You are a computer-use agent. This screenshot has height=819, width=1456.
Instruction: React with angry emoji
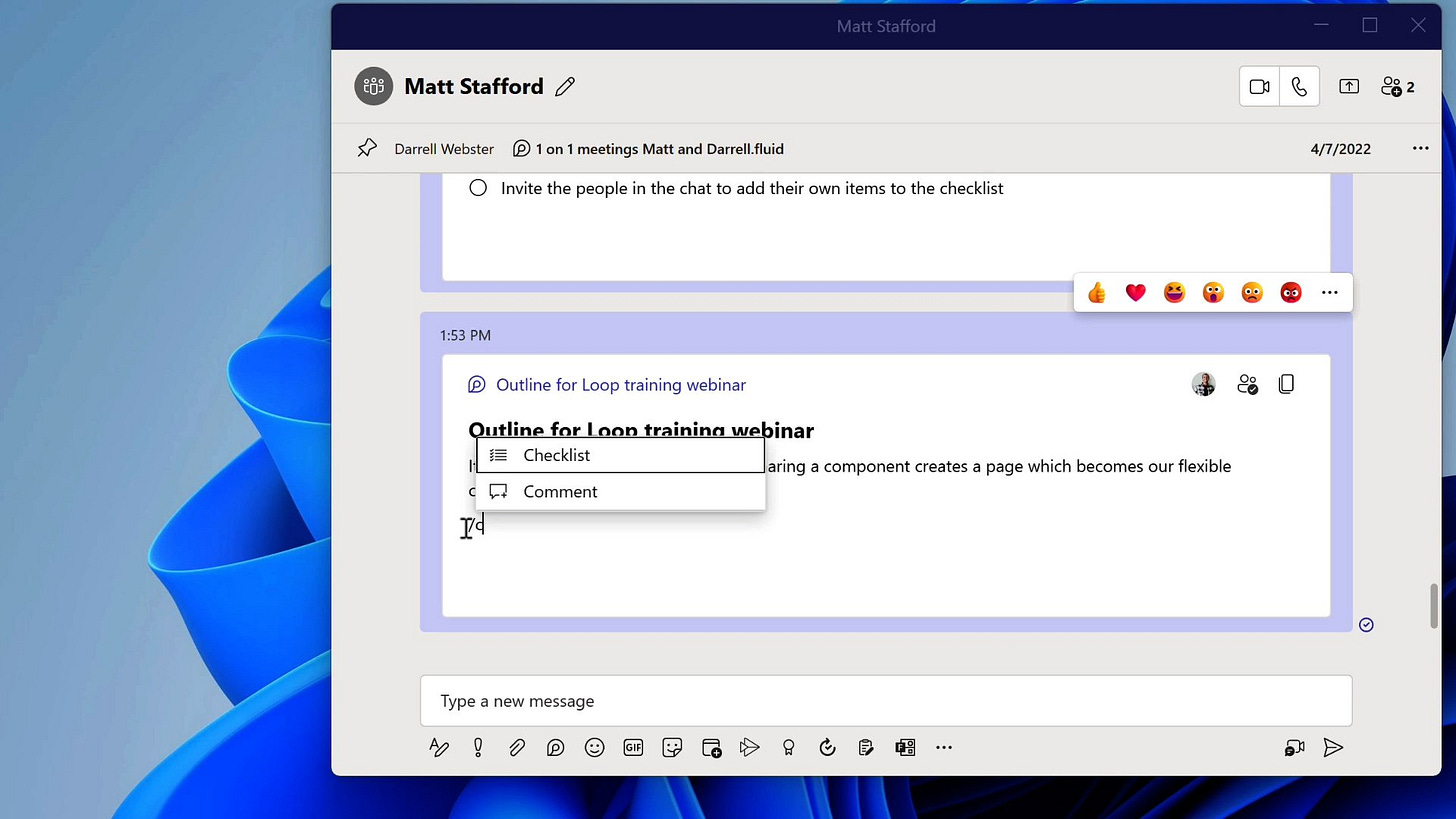[1291, 293]
